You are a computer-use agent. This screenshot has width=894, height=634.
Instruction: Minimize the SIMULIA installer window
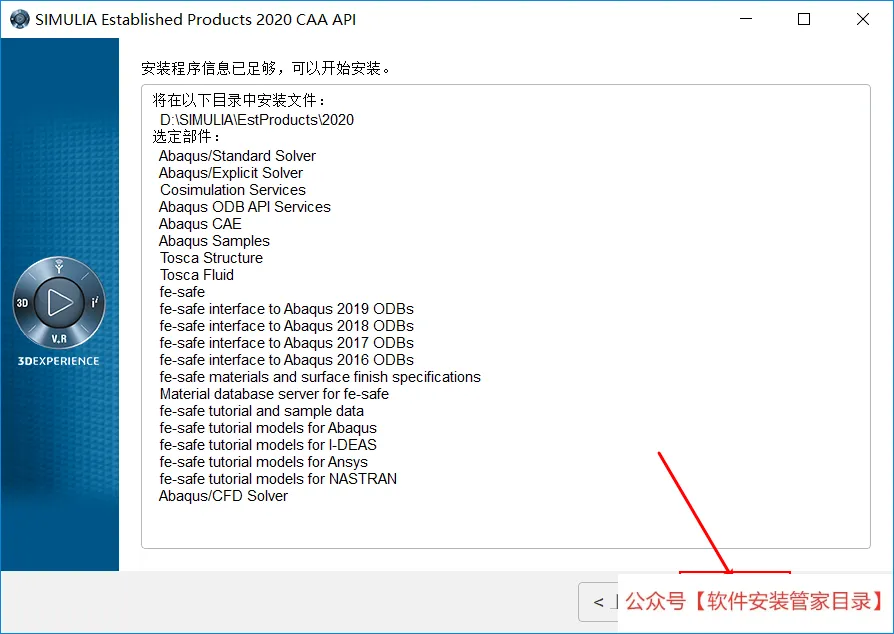pyautogui.click(x=746, y=19)
